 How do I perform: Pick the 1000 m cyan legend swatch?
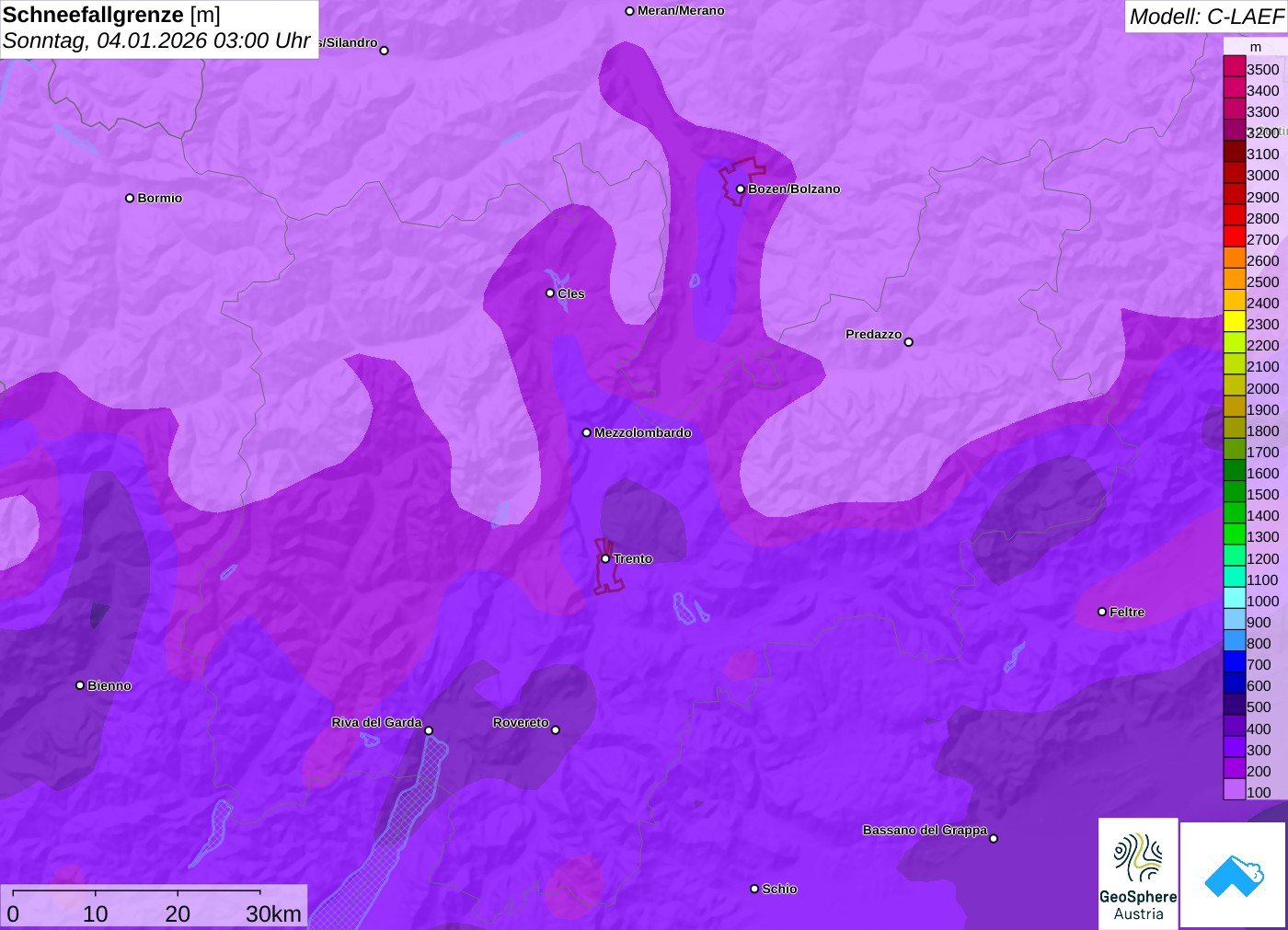tap(1235, 599)
